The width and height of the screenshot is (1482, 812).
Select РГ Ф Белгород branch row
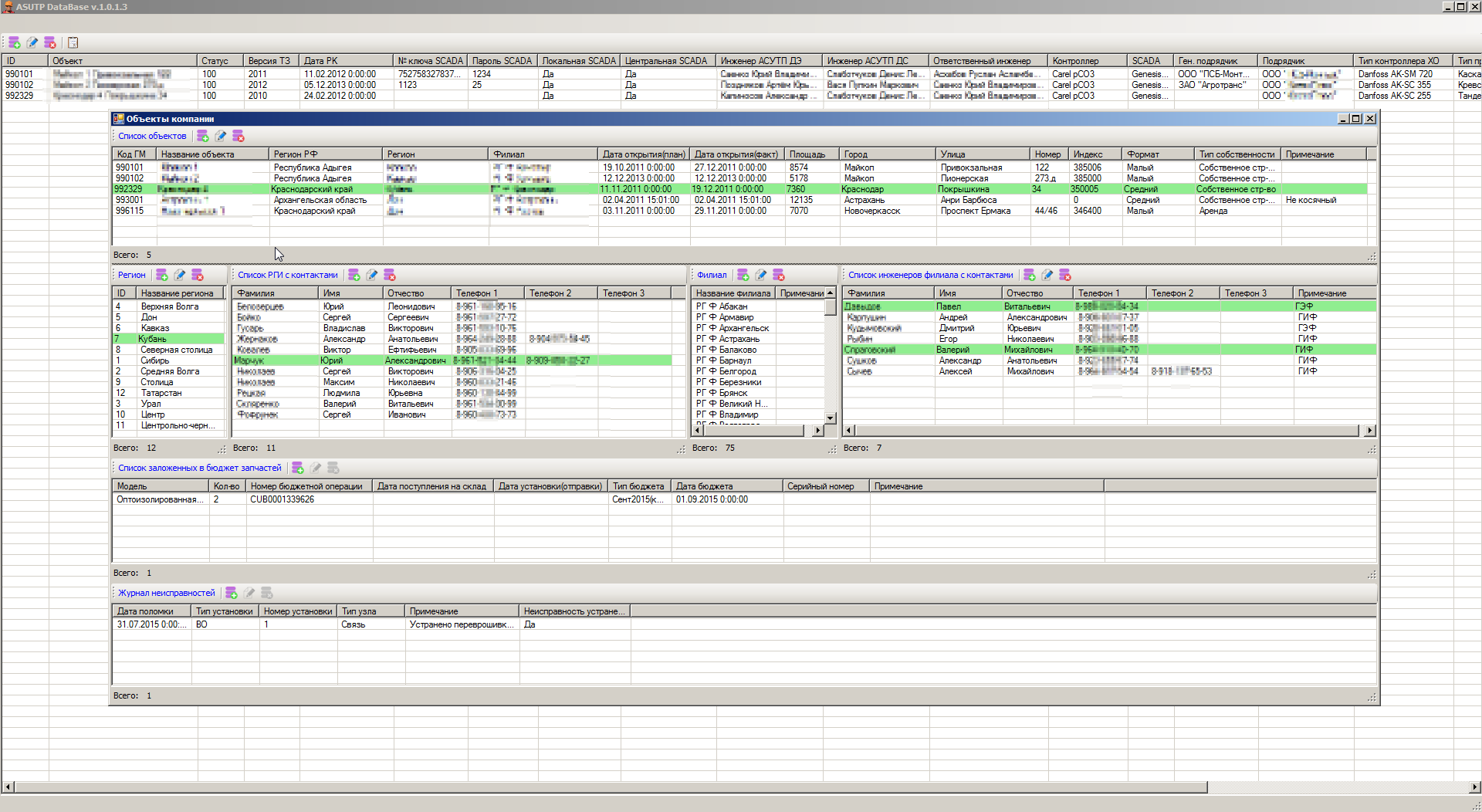tap(737, 371)
